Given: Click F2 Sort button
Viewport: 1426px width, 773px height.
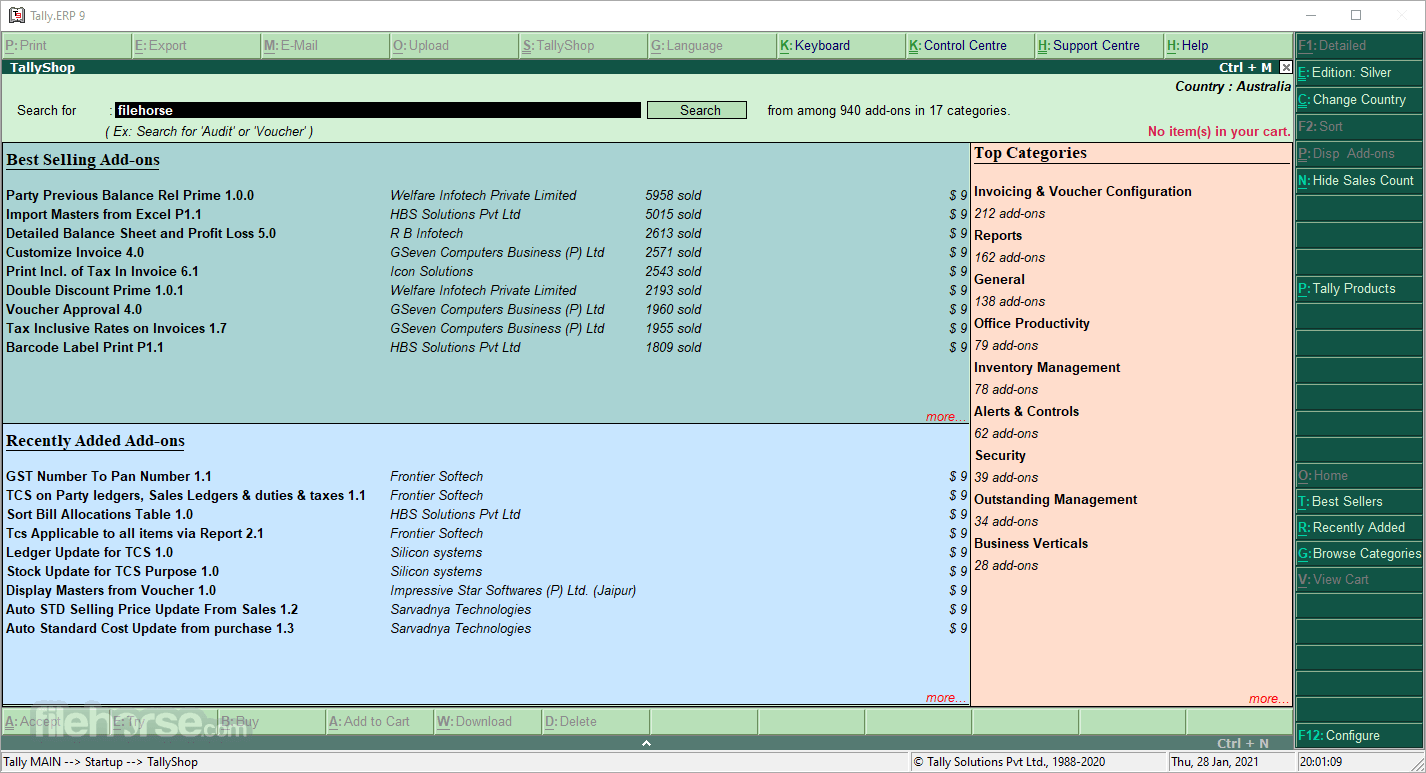Looking at the screenshot, I should [1359, 126].
